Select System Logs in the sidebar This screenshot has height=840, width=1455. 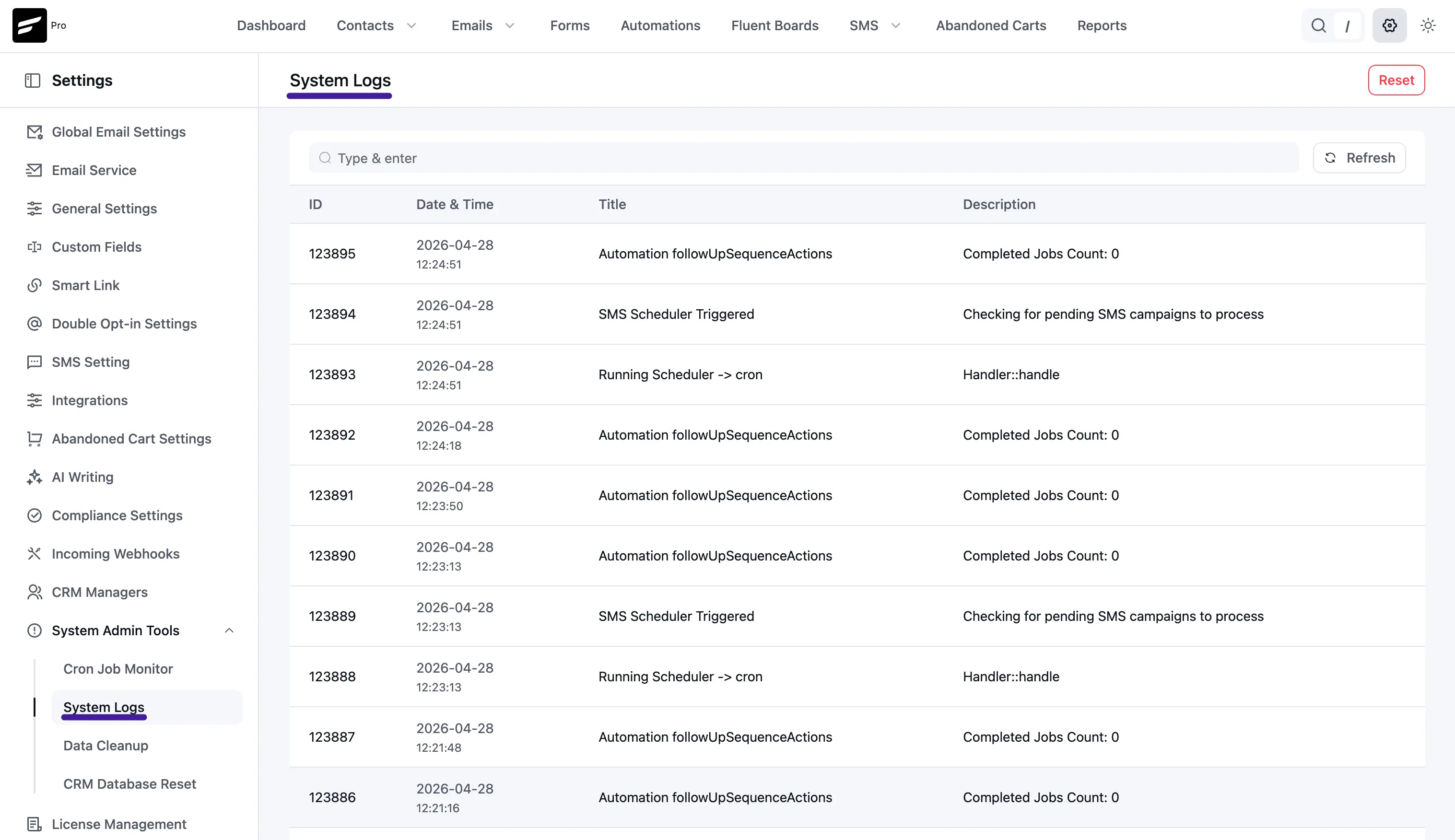(104, 707)
